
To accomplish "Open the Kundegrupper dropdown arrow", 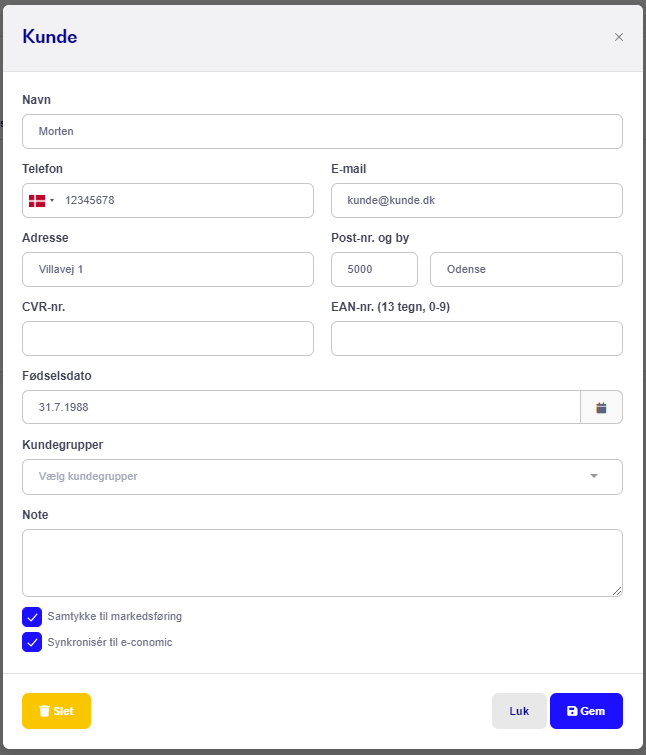I will coord(594,476).
